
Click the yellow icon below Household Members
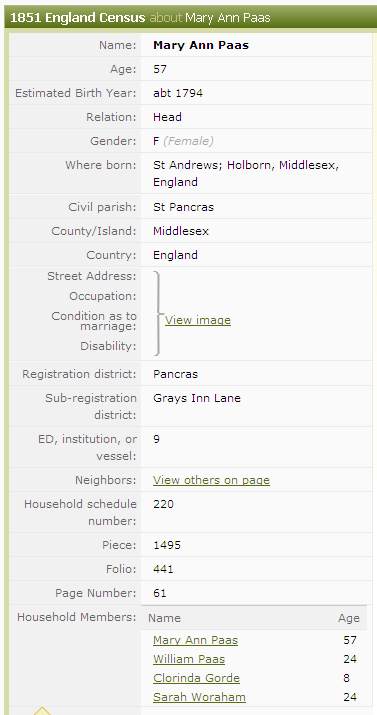(x=41, y=710)
